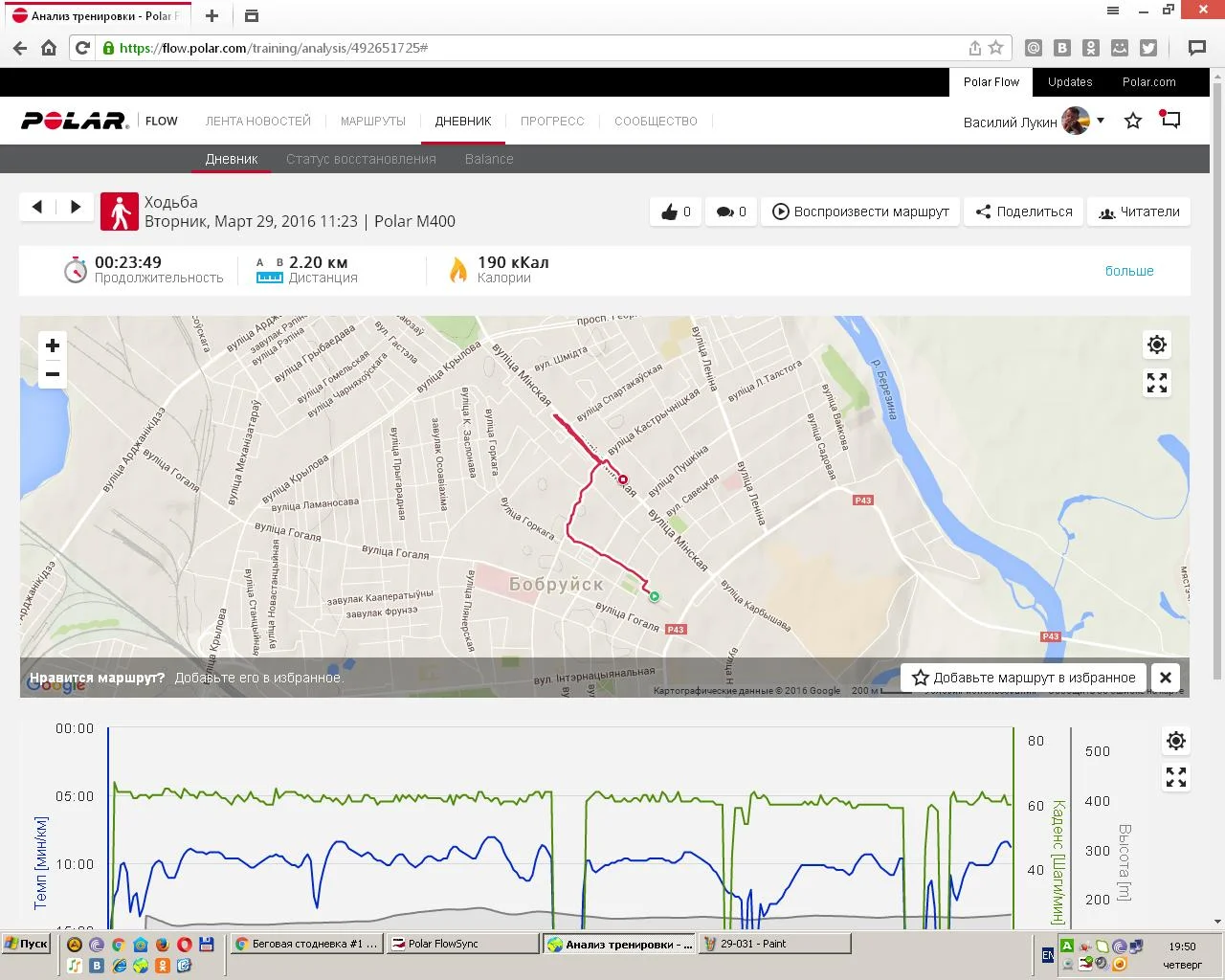Click the EN language indicator in tray
This screenshot has width=1225, height=980.
coord(1048,955)
